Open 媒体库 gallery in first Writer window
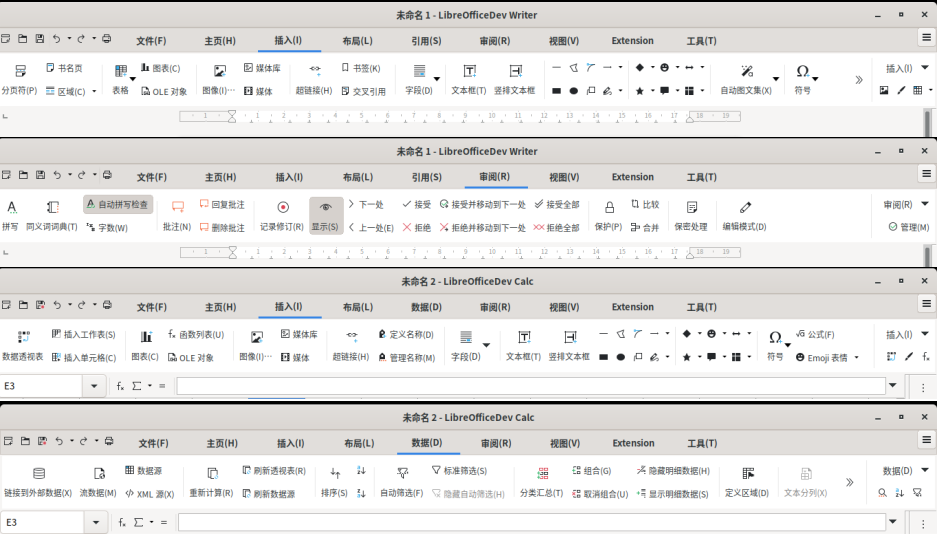This screenshot has width=937, height=534. (x=262, y=68)
